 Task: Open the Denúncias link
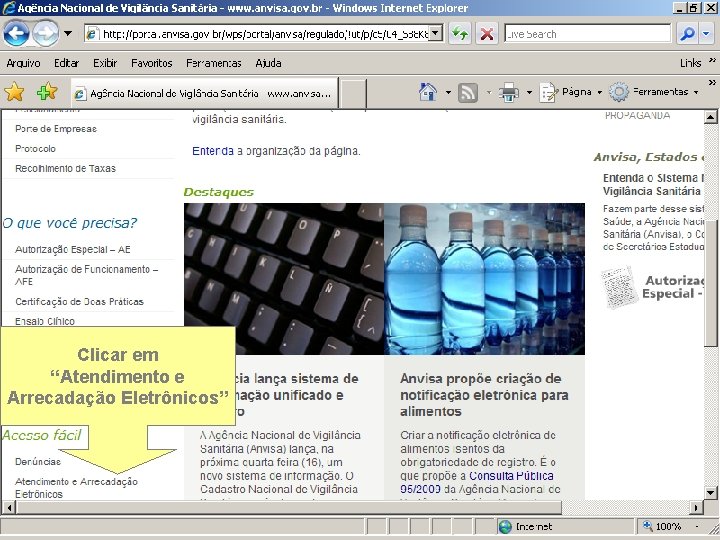38,461
